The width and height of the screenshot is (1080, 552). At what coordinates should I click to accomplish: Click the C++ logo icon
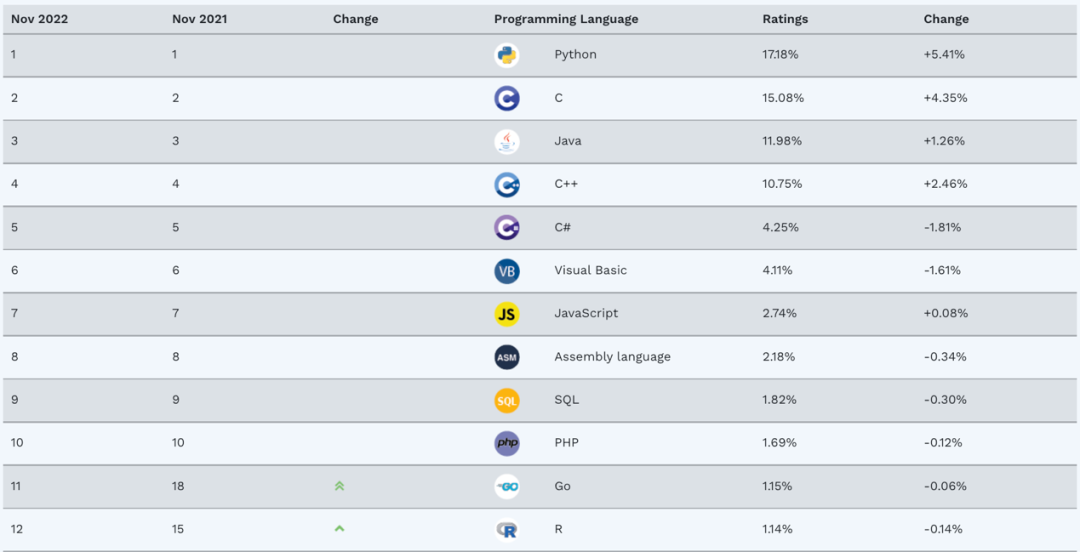(x=507, y=184)
